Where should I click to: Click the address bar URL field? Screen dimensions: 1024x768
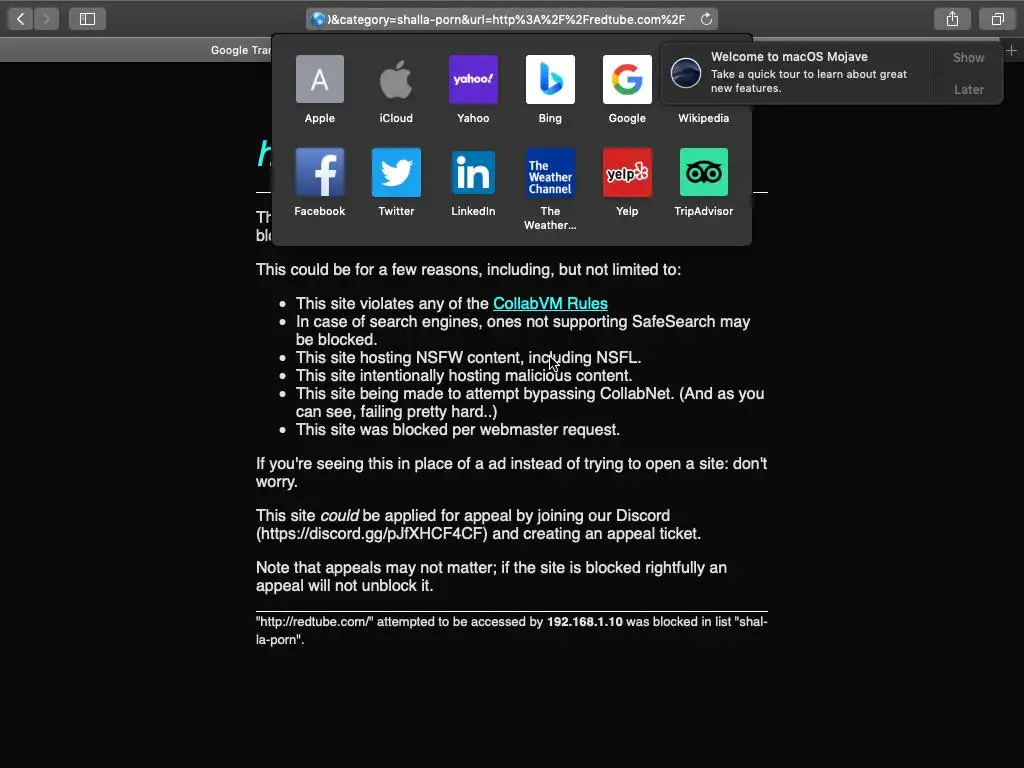(x=511, y=19)
